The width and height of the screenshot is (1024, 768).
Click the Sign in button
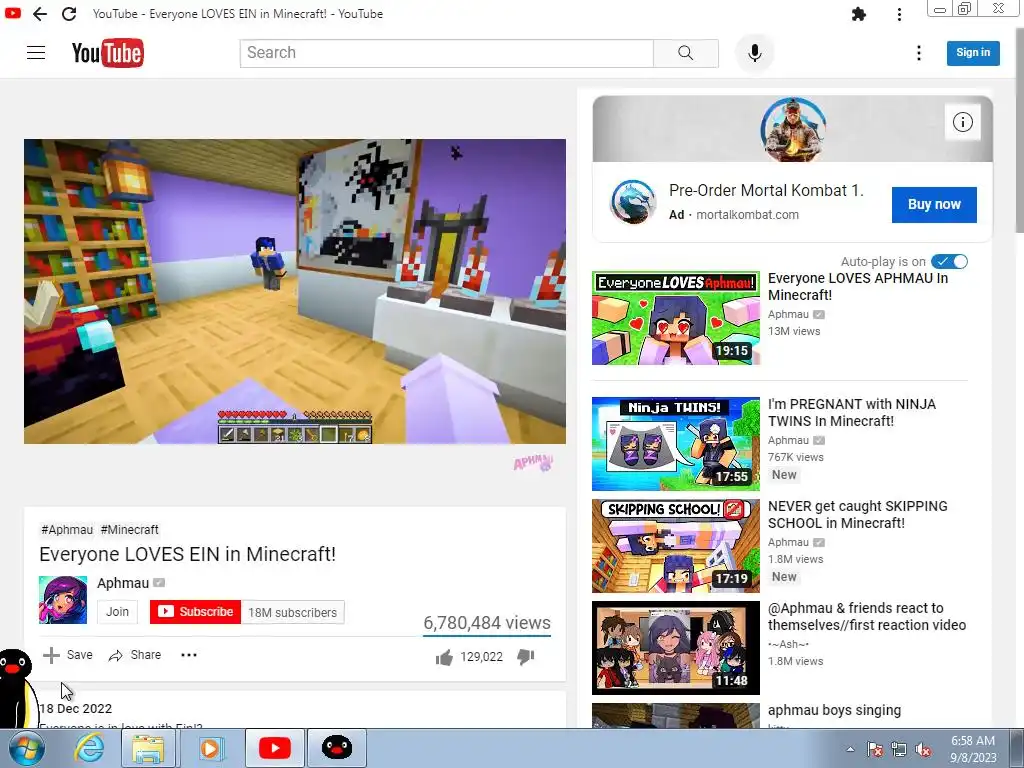pyautogui.click(x=973, y=53)
